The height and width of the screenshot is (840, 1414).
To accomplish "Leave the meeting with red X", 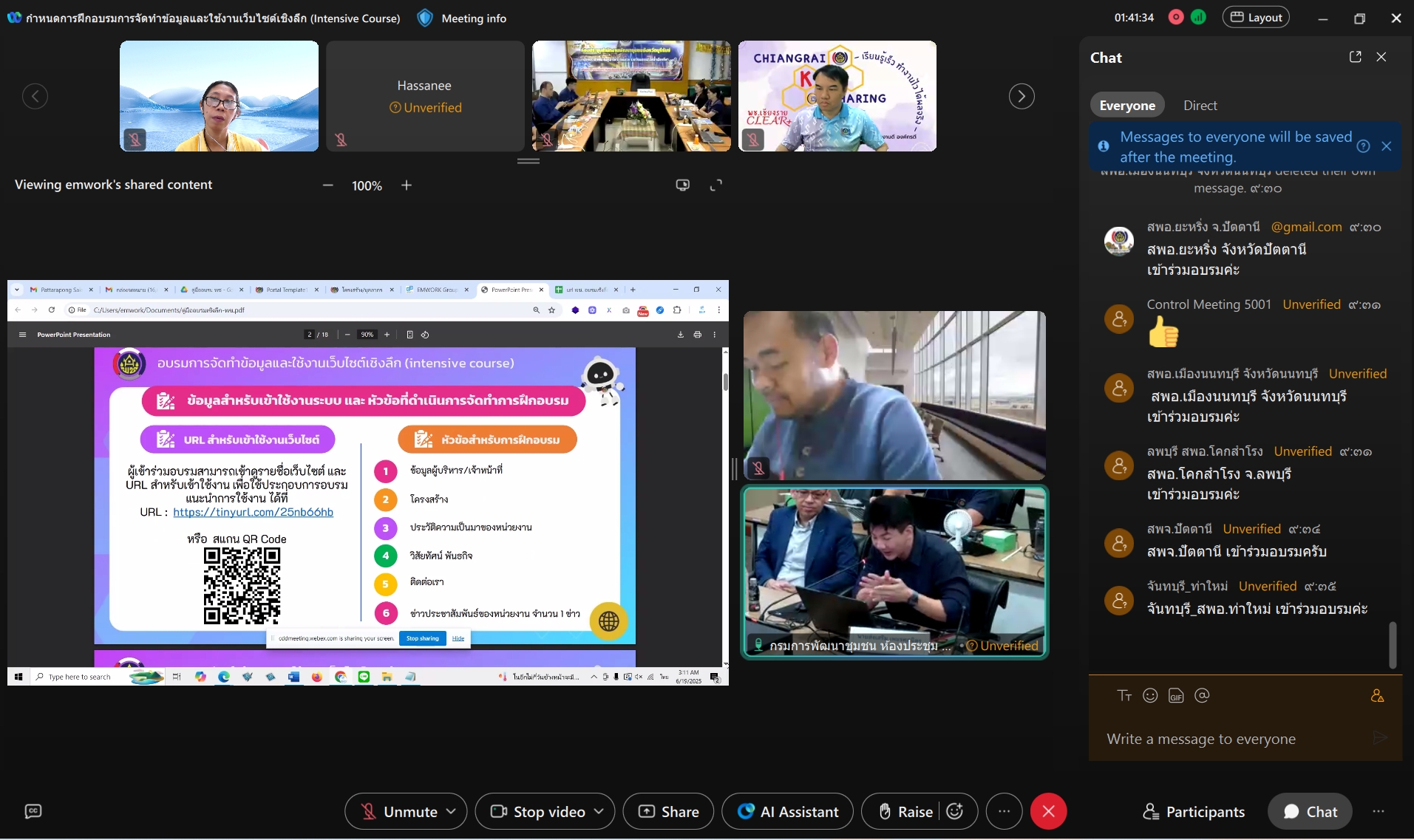I will click(x=1048, y=811).
